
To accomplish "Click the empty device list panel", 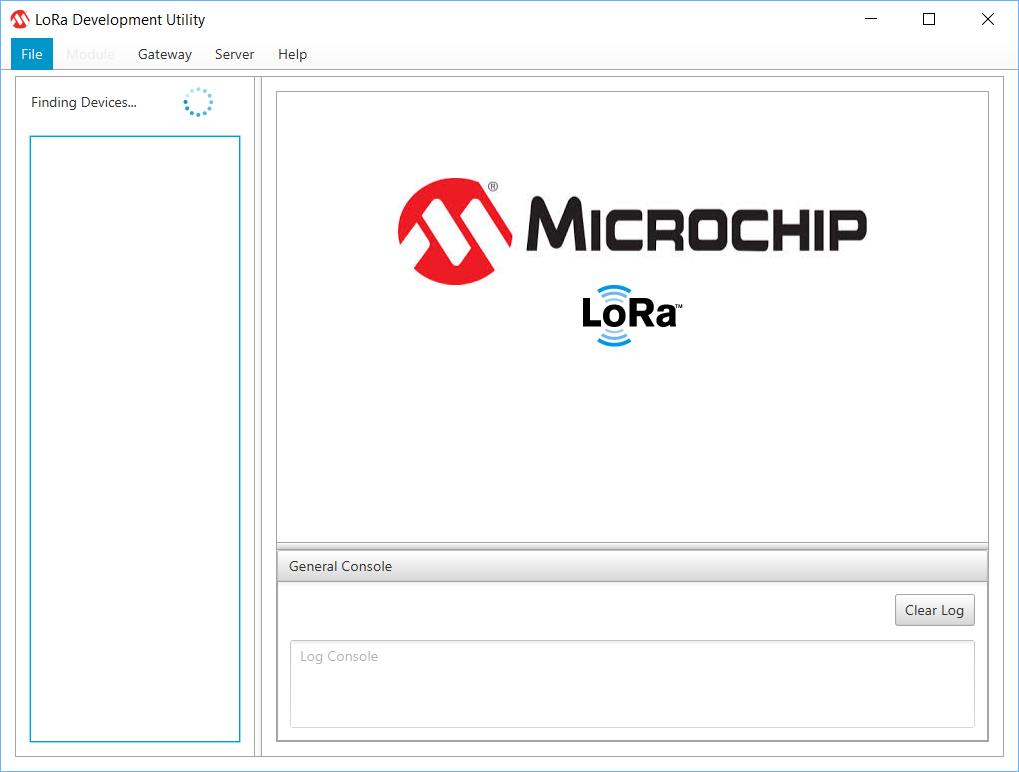I will click(135, 439).
